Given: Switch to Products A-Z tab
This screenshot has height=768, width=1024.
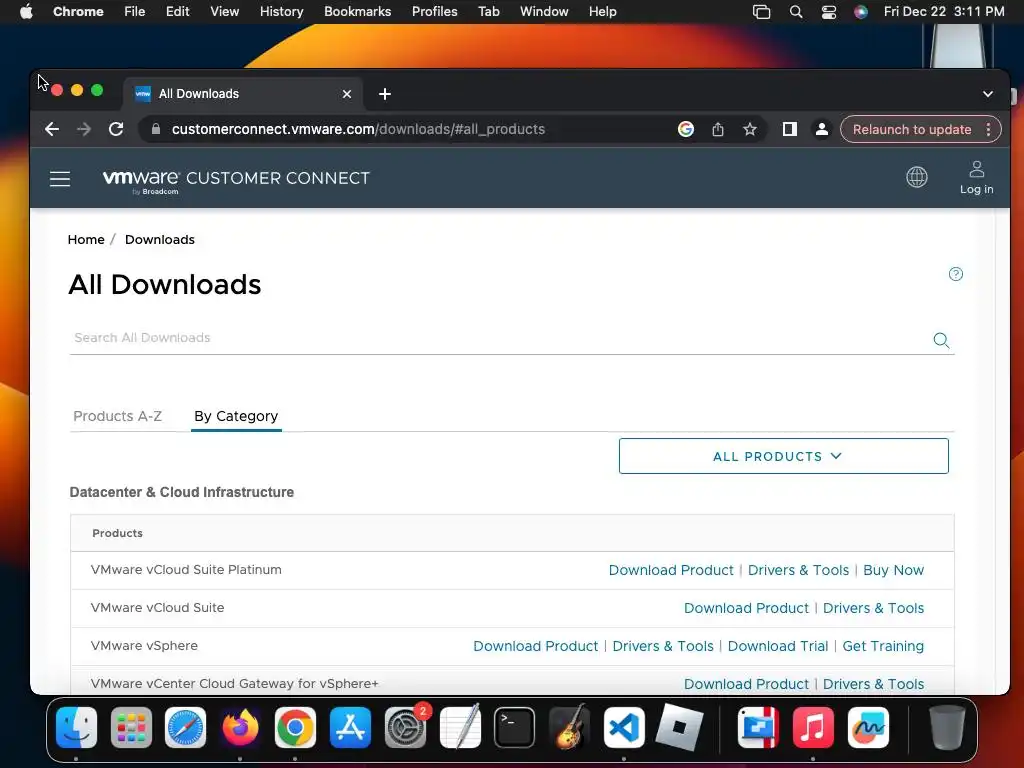Looking at the screenshot, I should 118,416.
